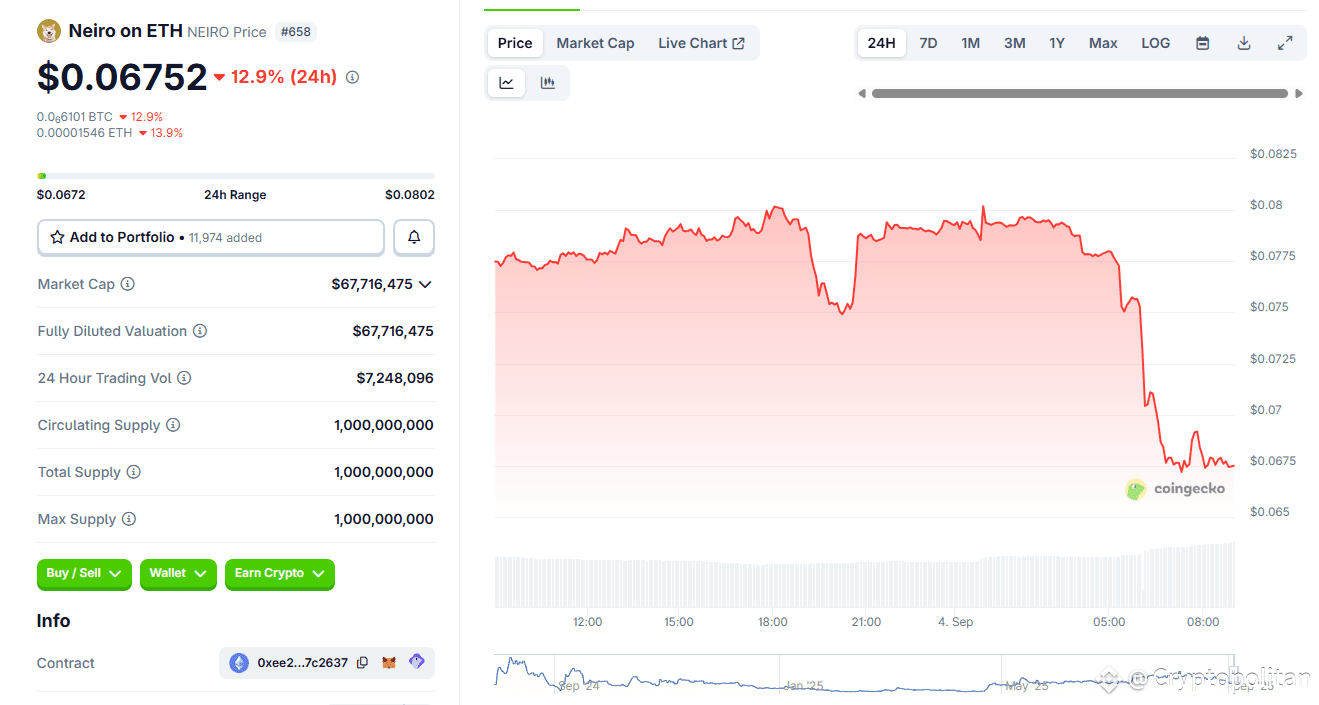Click the 24 Hour Trading Vol info tooltip

[x=185, y=378]
